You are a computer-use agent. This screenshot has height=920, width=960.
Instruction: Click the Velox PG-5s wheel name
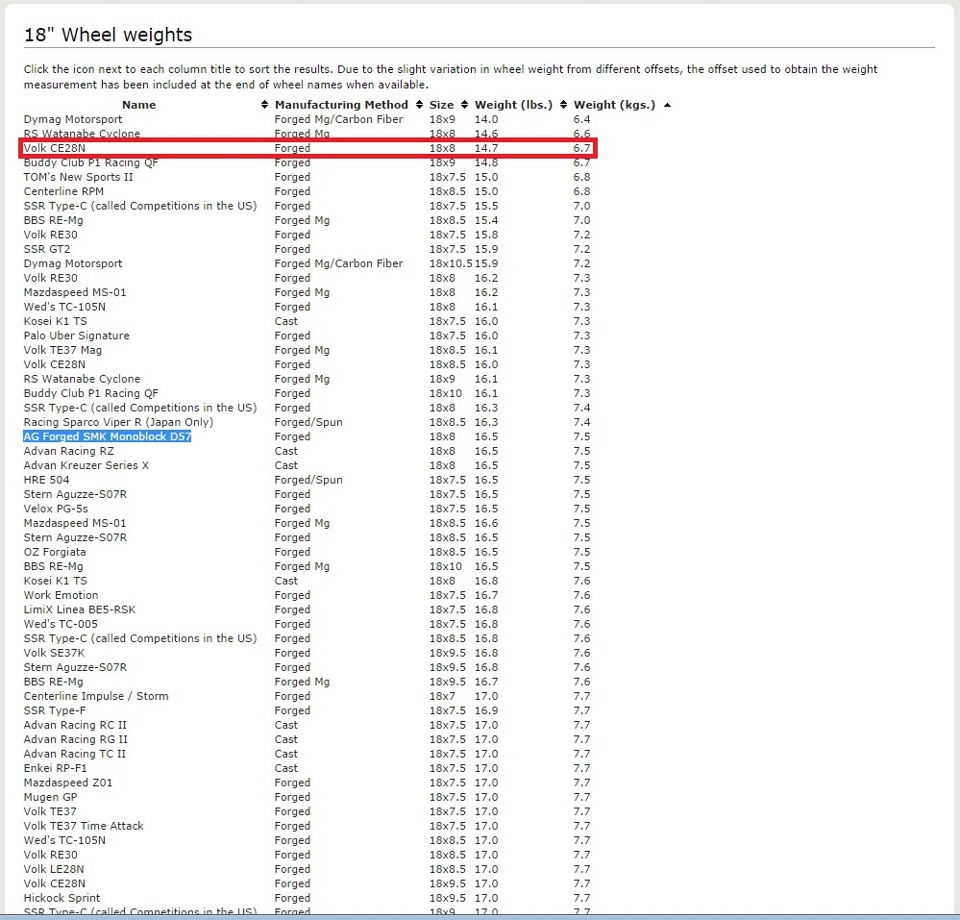click(x=56, y=509)
